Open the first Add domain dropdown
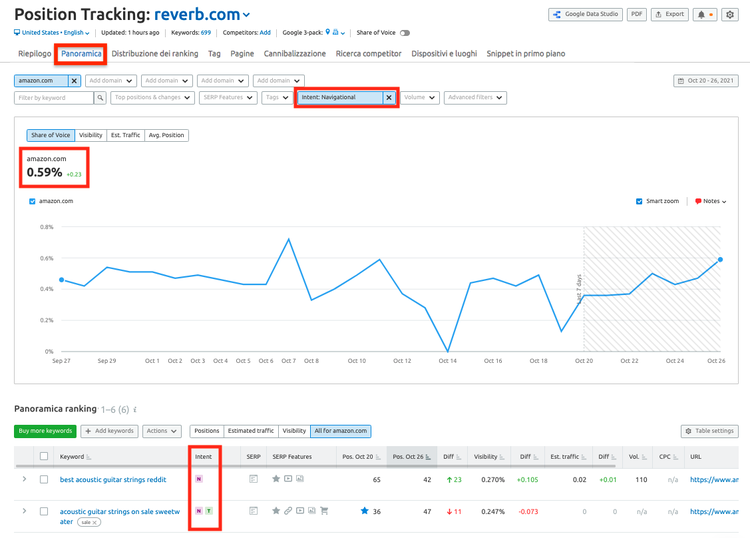Viewport: 750px width, 538px height. tap(111, 81)
